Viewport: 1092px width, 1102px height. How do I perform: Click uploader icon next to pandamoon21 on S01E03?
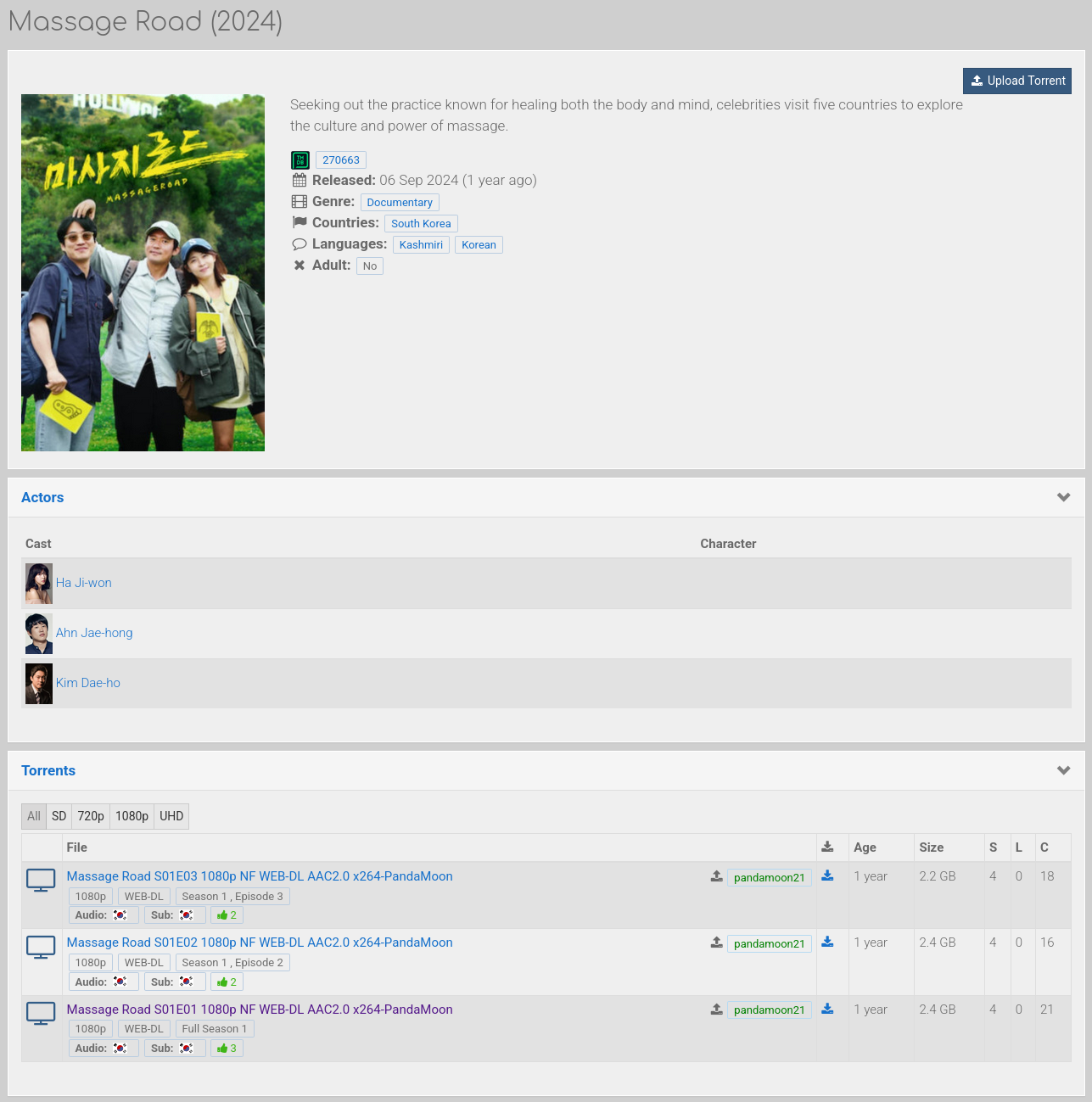pos(717,876)
